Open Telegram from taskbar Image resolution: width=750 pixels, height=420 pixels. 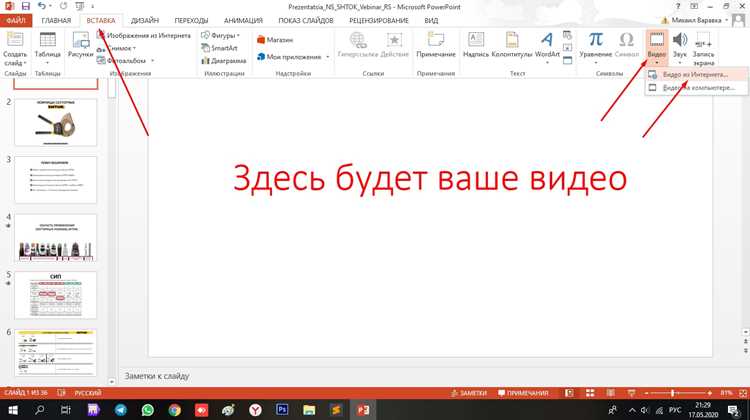(121, 410)
